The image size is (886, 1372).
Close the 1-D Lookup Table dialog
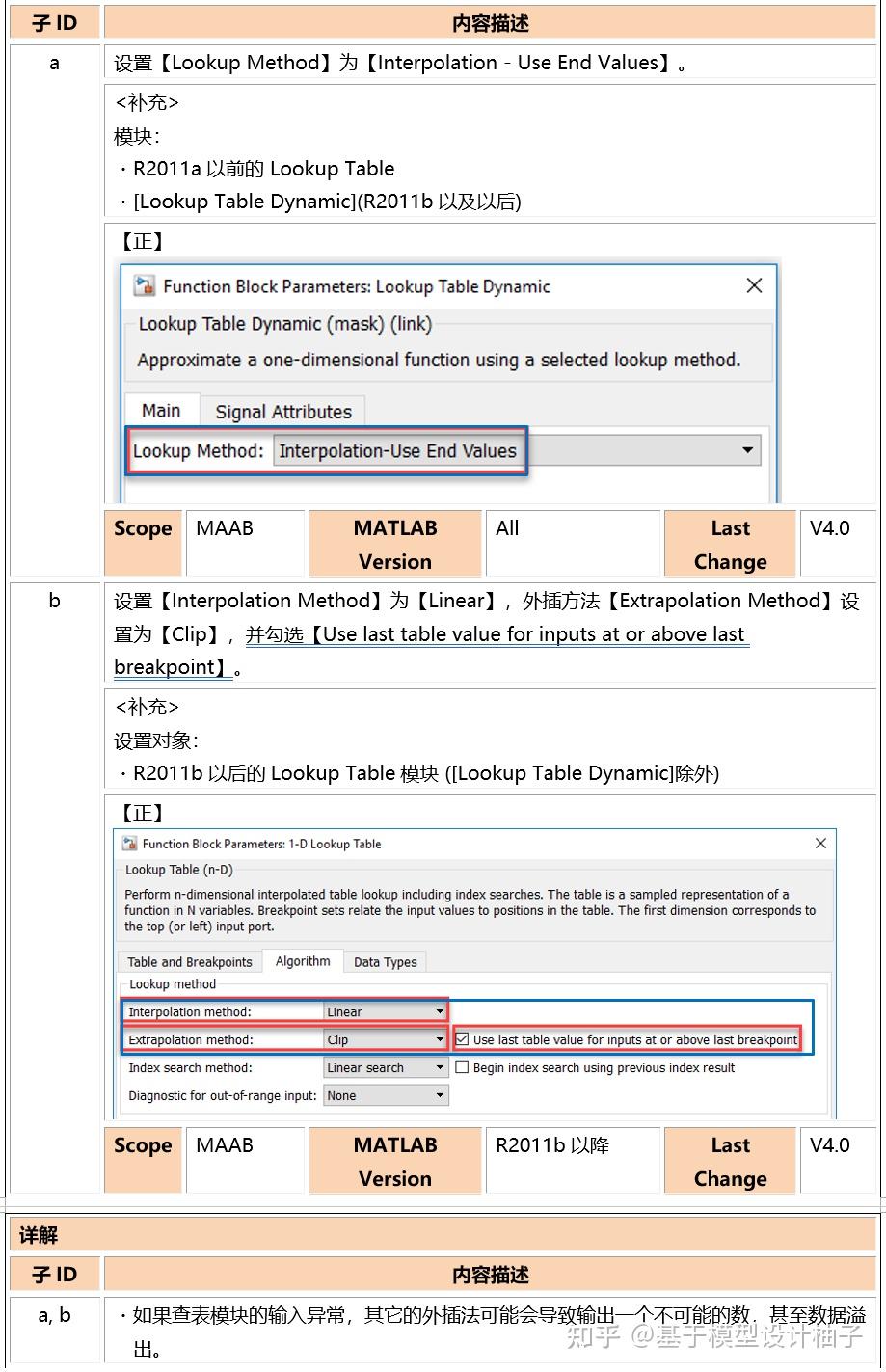click(x=820, y=843)
